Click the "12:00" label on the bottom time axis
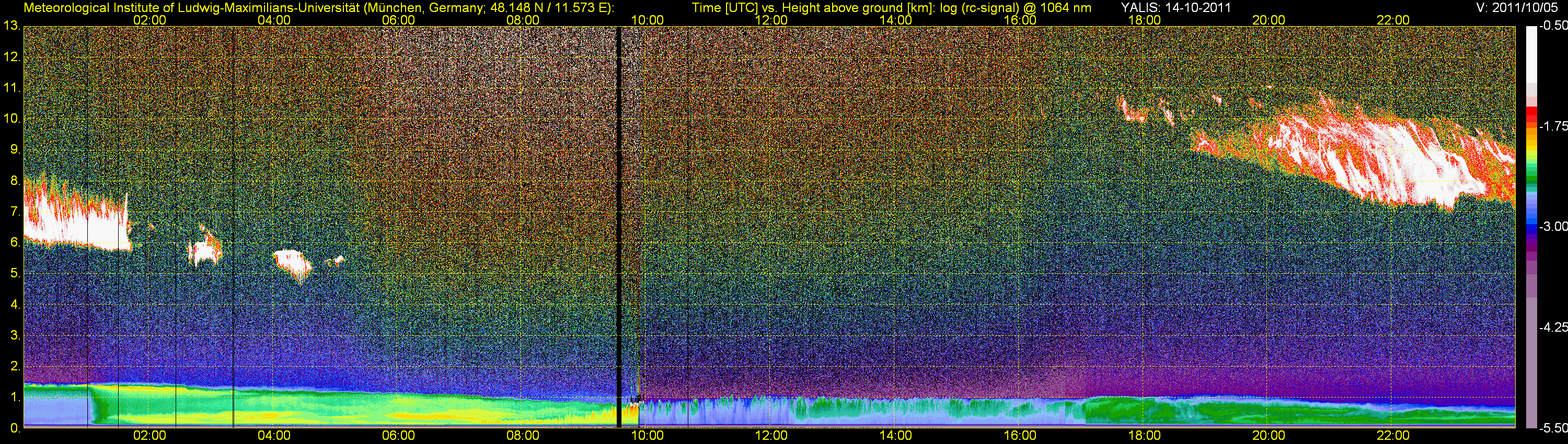The width and height of the screenshot is (1568, 444). (x=771, y=436)
